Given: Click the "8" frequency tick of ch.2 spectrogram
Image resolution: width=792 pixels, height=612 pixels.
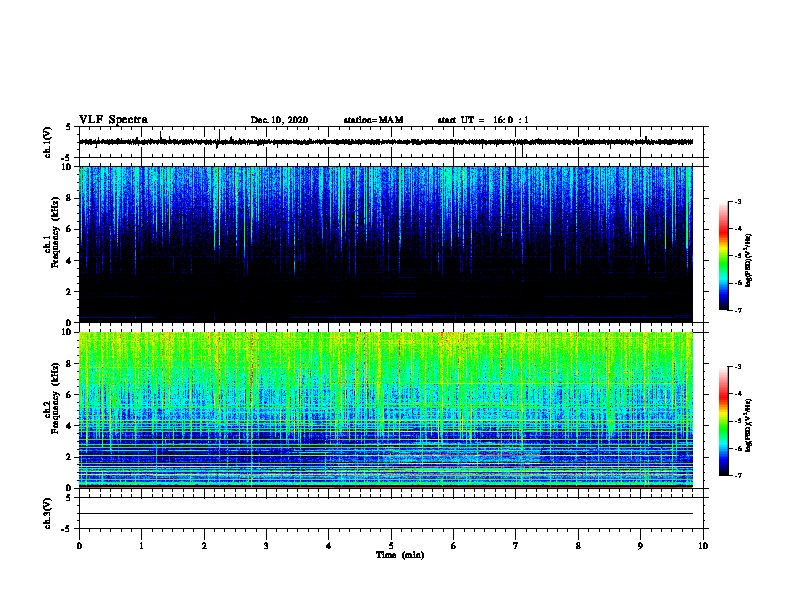Looking at the screenshot, I should pos(69,364).
